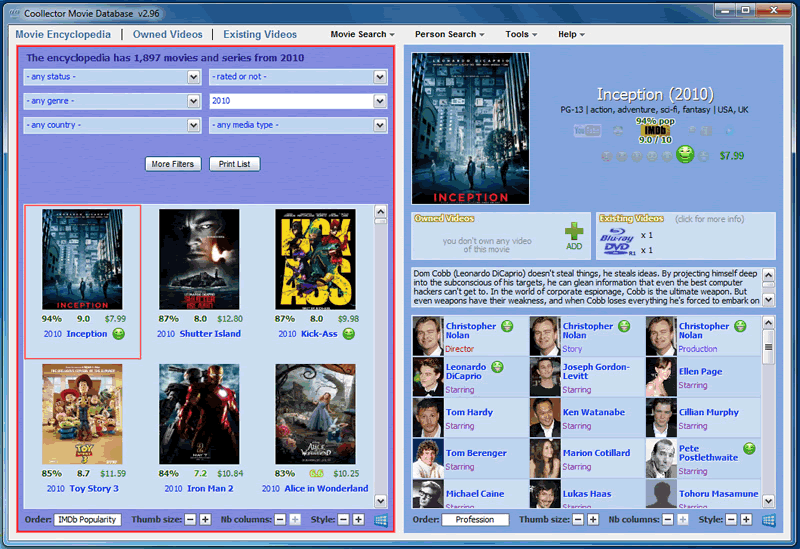
Task: Click smiley next to Christopher Nolan Director
Action: (x=507, y=326)
